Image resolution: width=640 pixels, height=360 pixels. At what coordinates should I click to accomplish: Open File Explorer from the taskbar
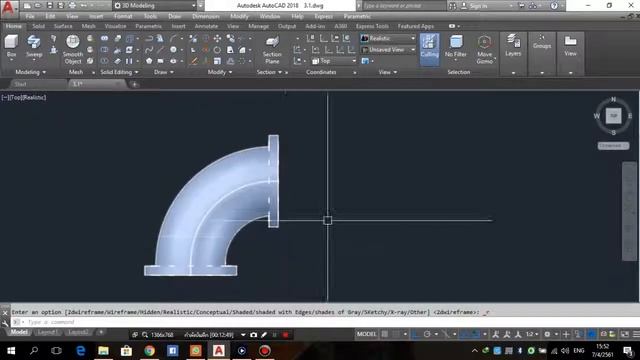pos(103,351)
